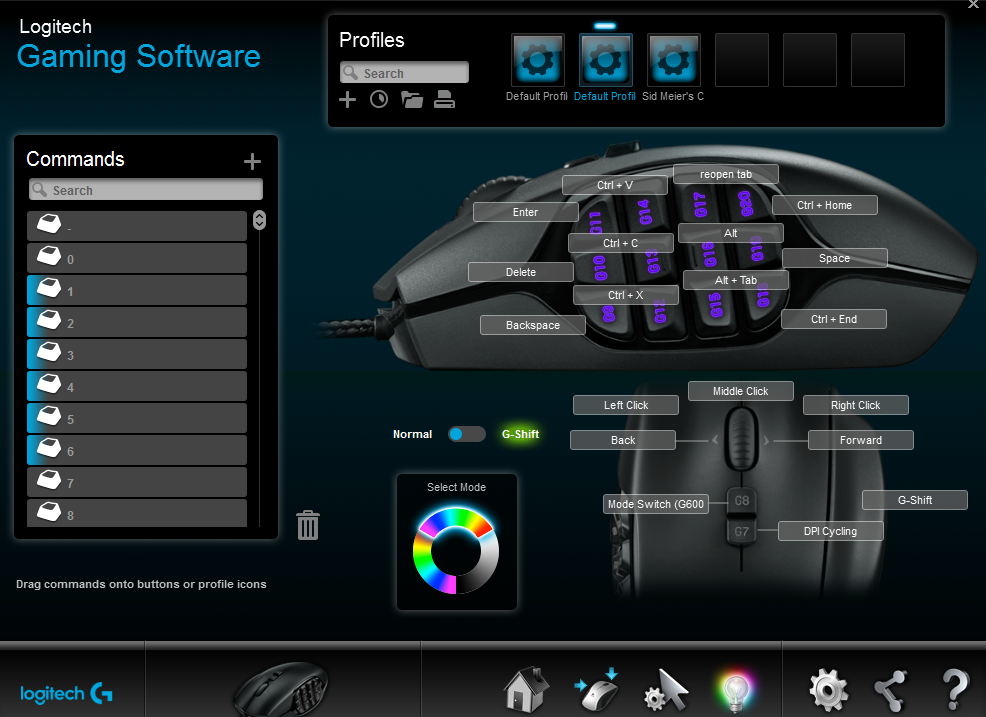This screenshot has width=986, height=717.
Task: Click the Middle Click assignment
Action: (741, 391)
